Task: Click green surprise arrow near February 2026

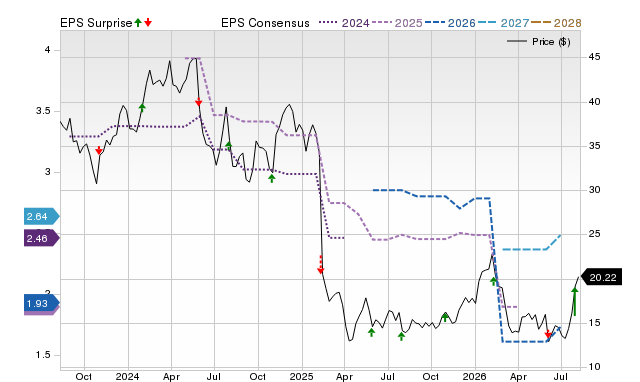Action: tap(493, 281)
